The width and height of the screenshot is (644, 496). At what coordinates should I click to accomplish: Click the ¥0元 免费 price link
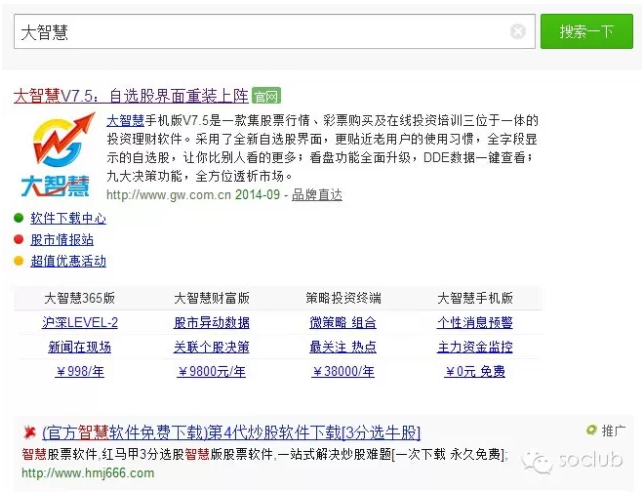coord(475,371)
